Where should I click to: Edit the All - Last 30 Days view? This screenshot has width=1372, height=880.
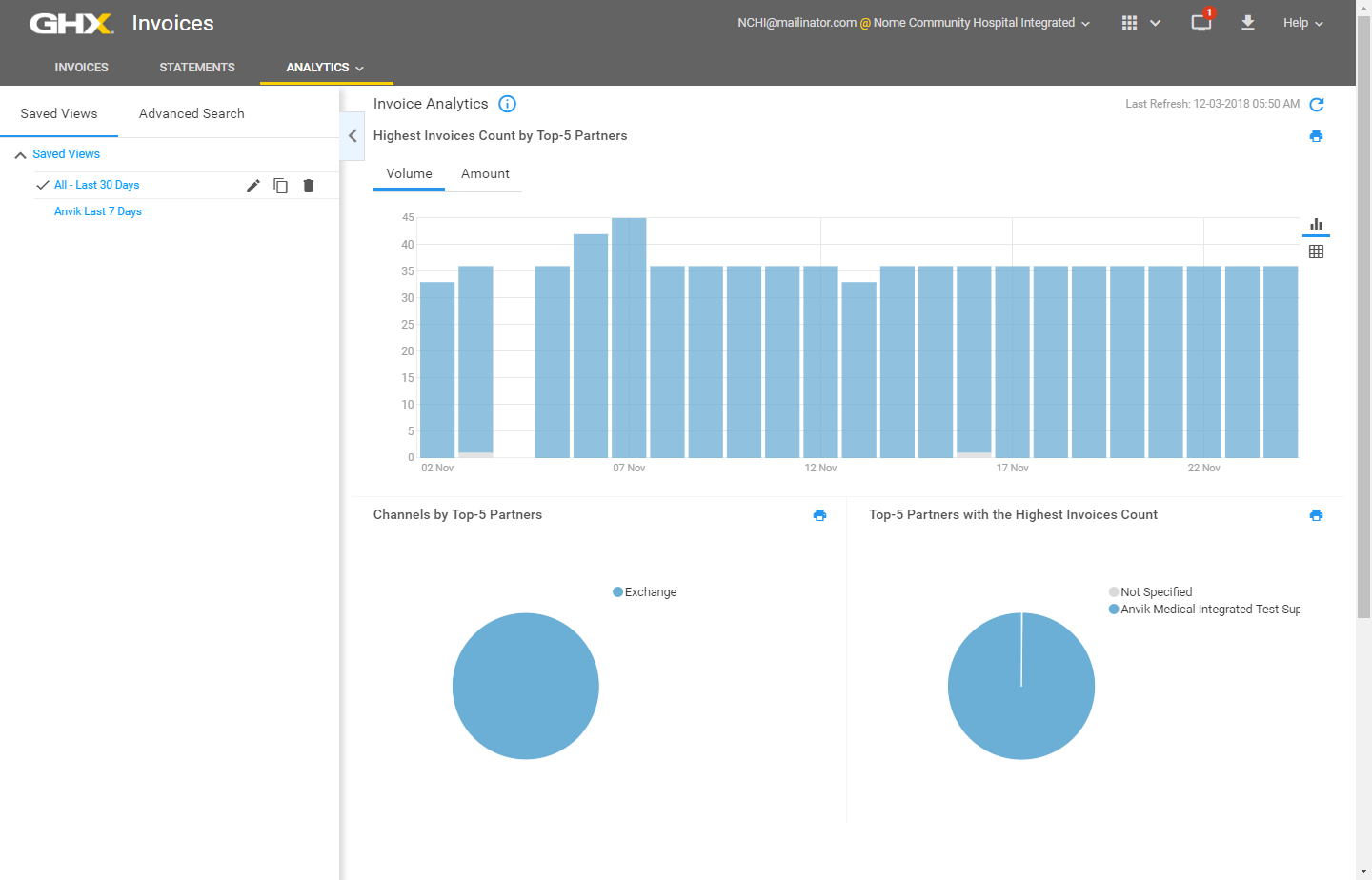tap(252, 186)
